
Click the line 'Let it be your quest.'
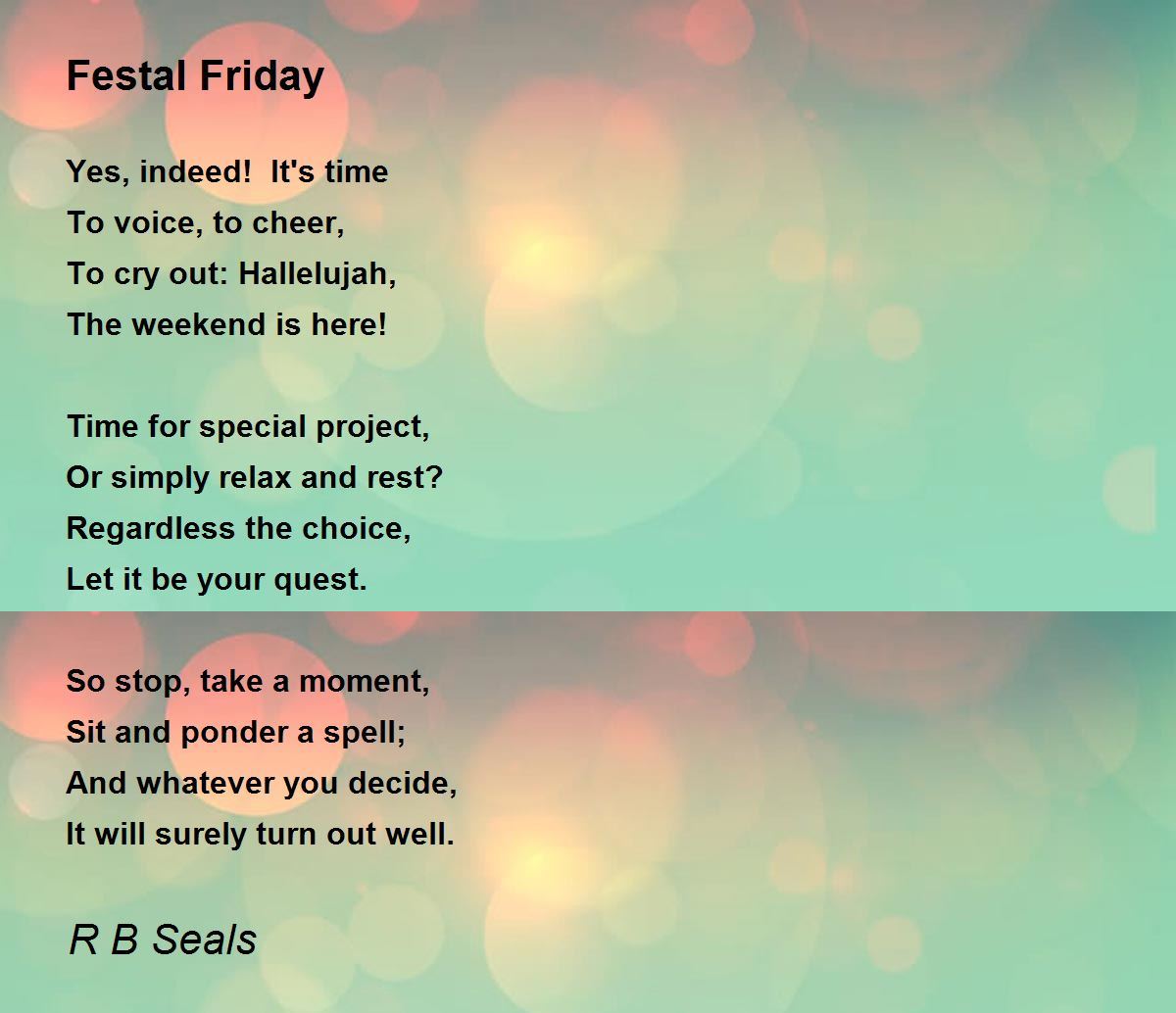point(217,580)
